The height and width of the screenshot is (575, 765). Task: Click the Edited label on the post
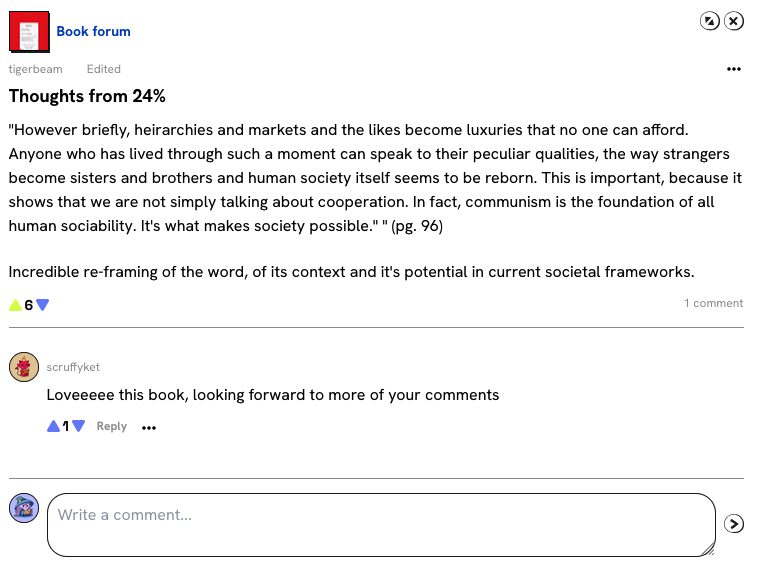click(x=104, y=69)
